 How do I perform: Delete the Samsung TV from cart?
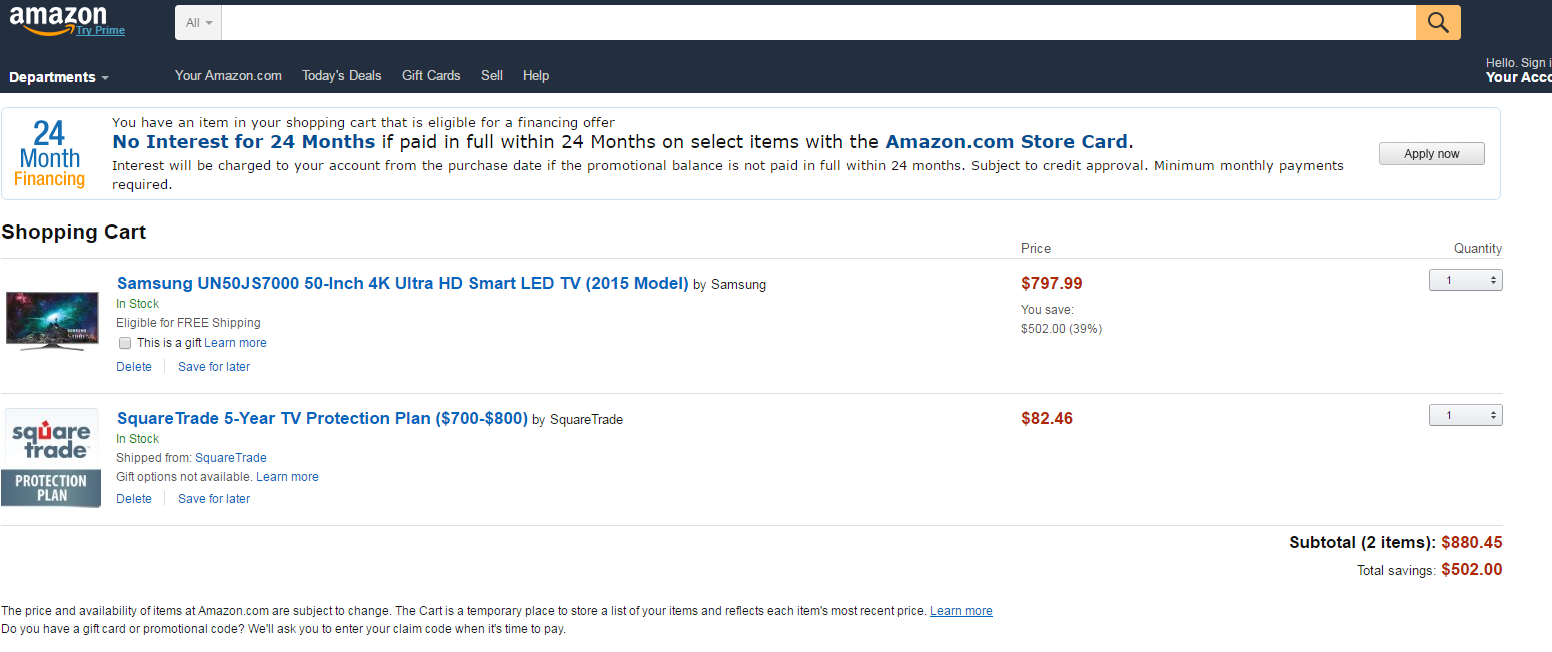click(134, 367)
